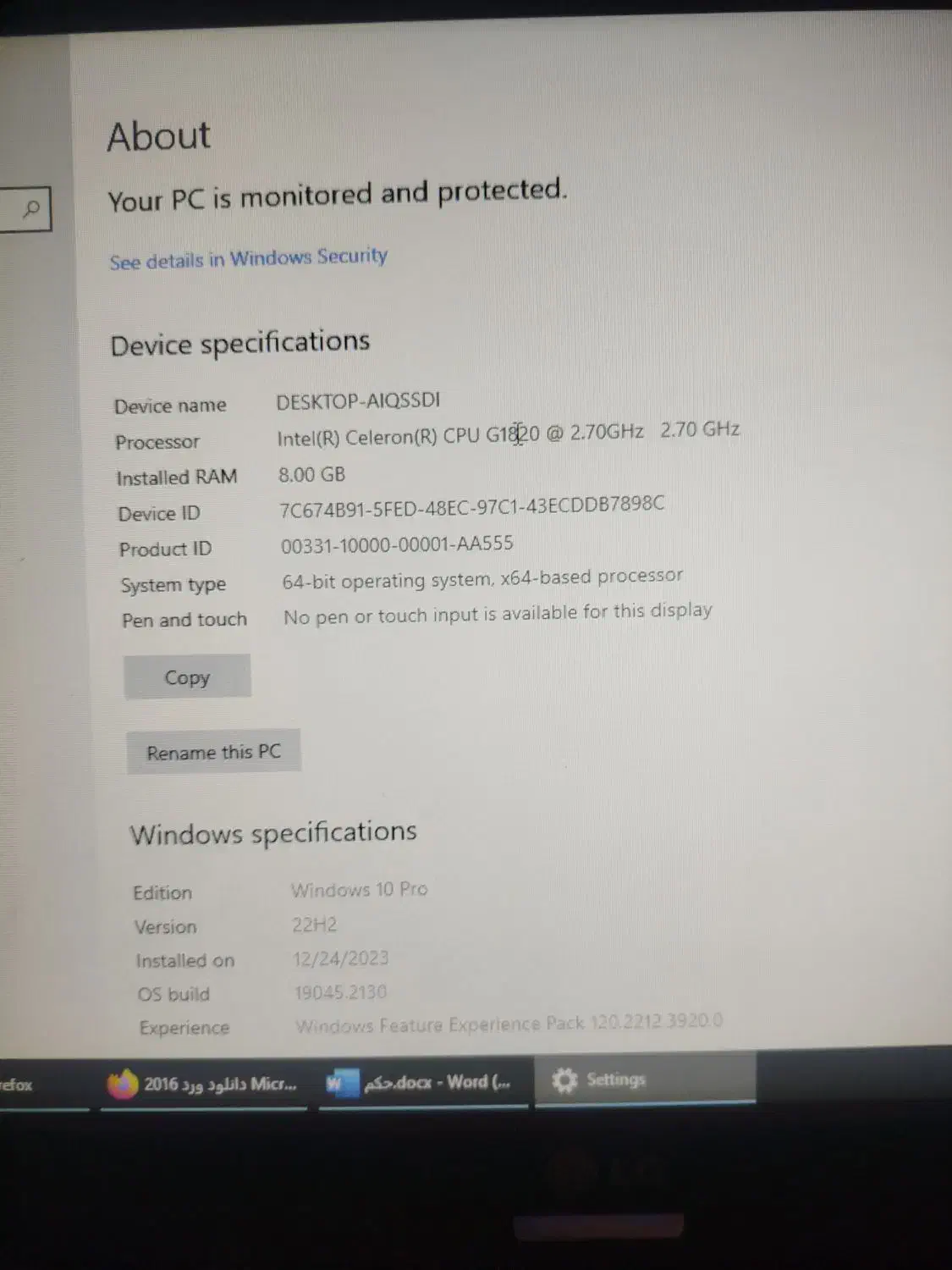The height and width of the screenshot is (1270, 952).
Task: Click the OS build 19045.2130 value
Action: pyautogui.click(x=340, y=991)
